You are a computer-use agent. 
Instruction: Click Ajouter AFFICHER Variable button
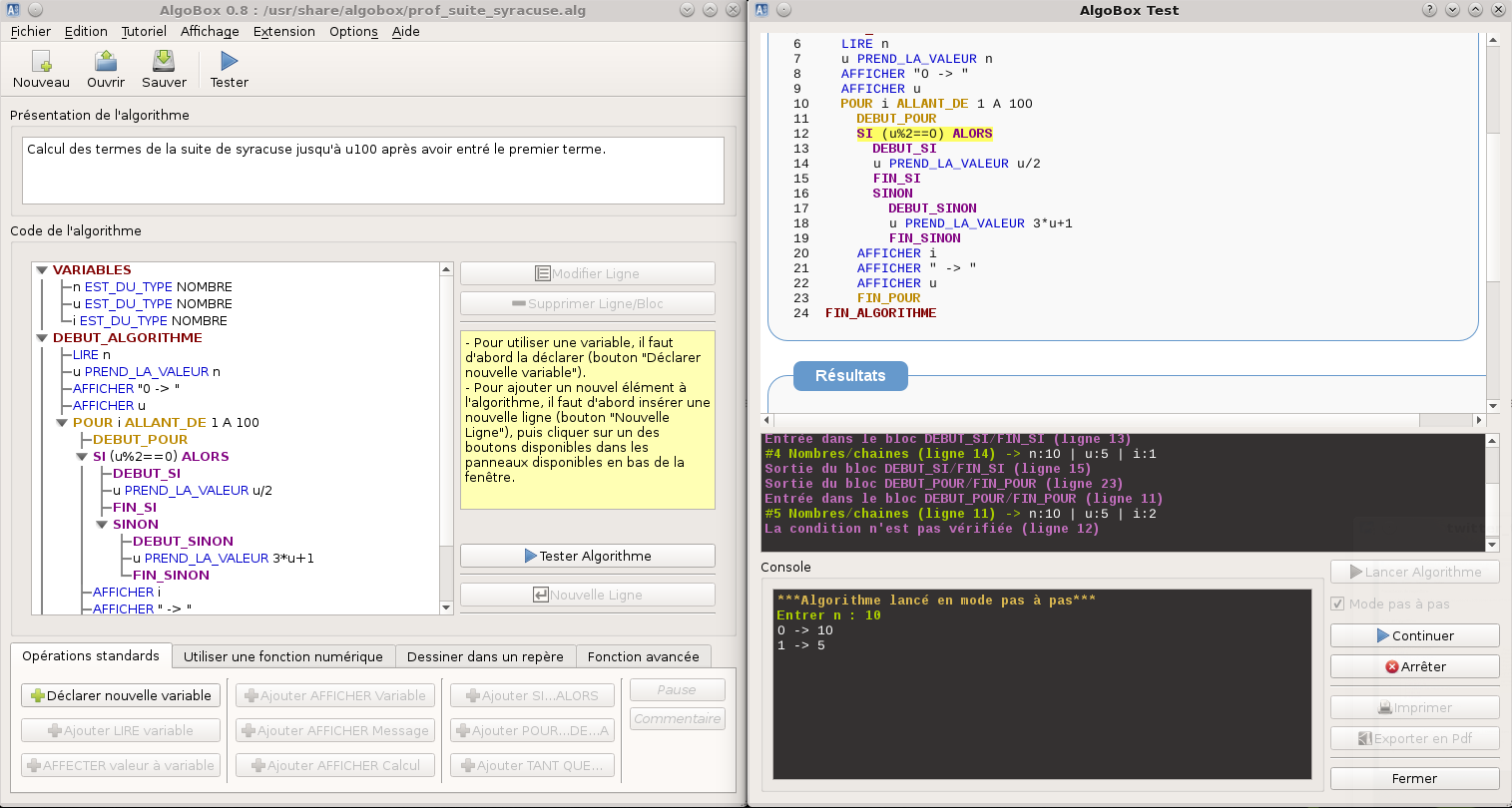[335, 695]
